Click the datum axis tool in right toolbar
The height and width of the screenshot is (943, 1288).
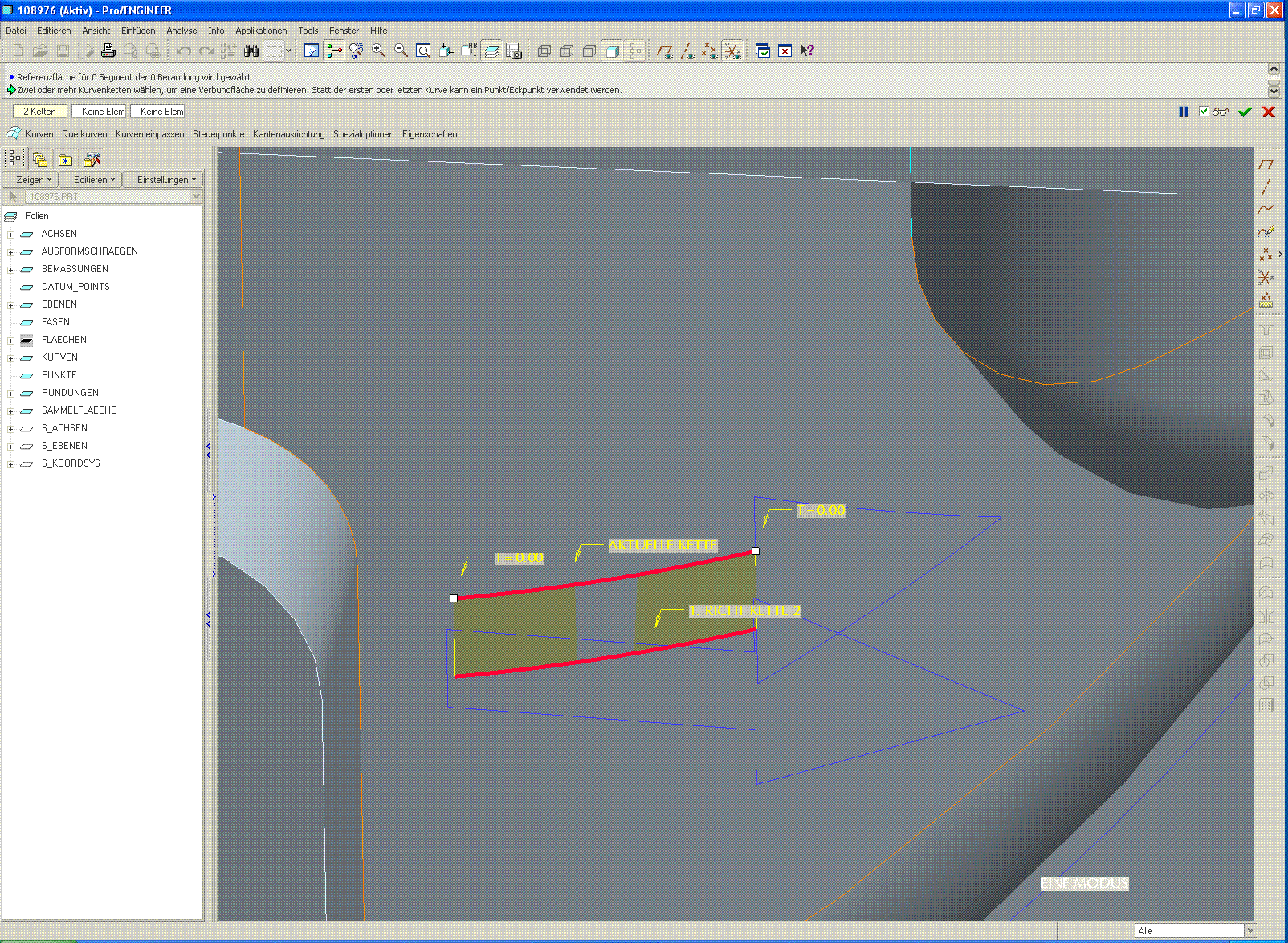tap(1266, 186)
